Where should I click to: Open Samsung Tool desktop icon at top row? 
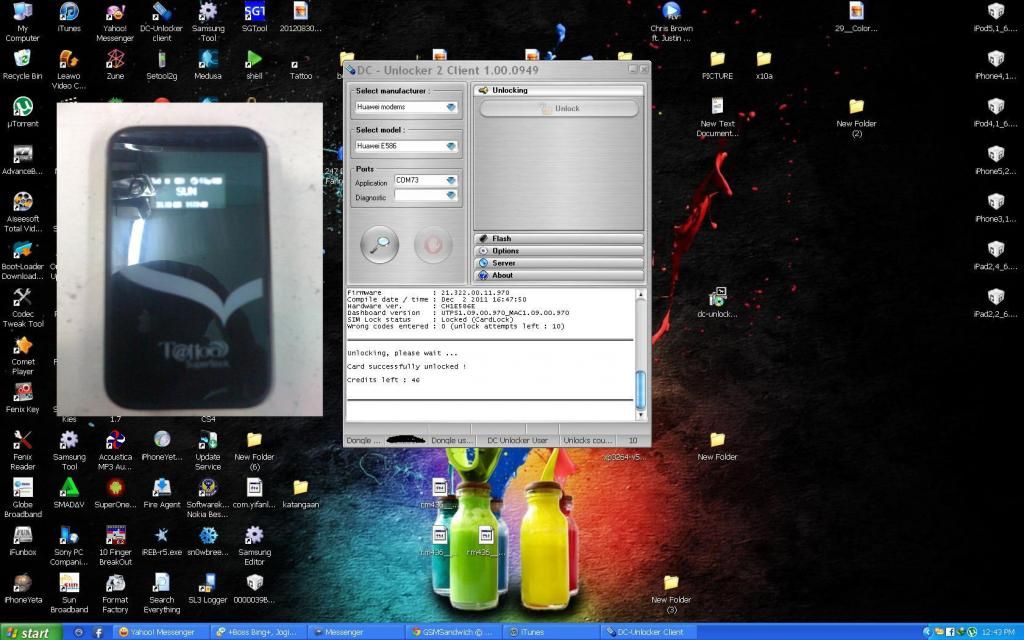click(x=208, y=22)
